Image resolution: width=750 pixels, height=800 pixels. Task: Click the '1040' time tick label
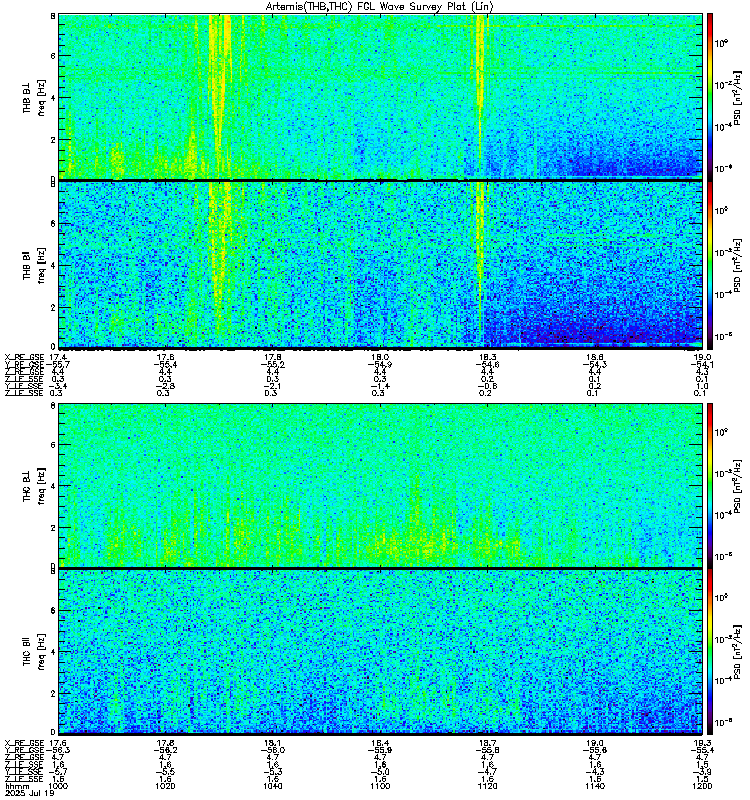pyautogui.click(x=272, y=786)
